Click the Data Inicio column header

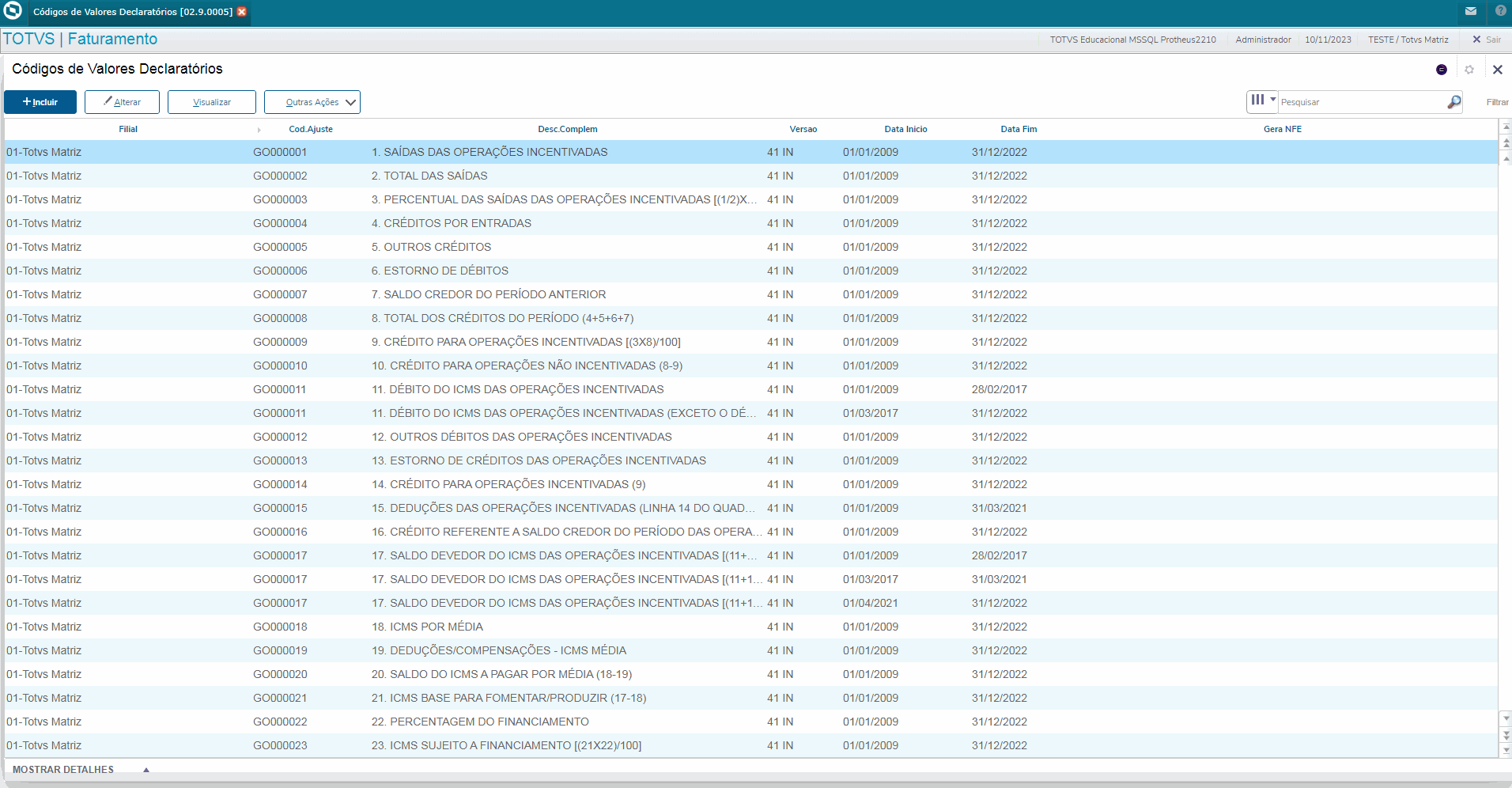coord(906,129)
